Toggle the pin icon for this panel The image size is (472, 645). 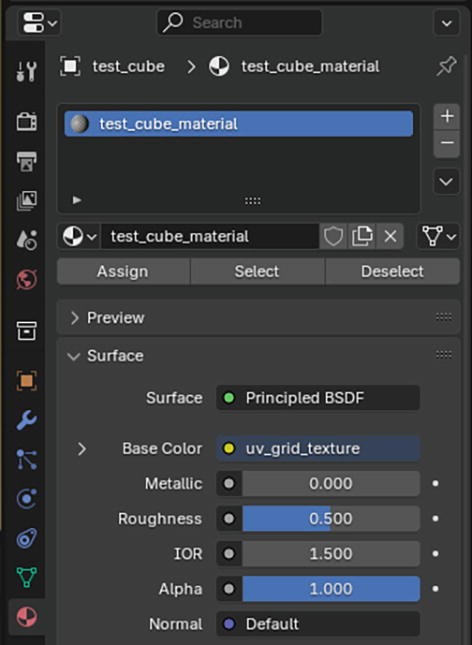tap(446, 66)
